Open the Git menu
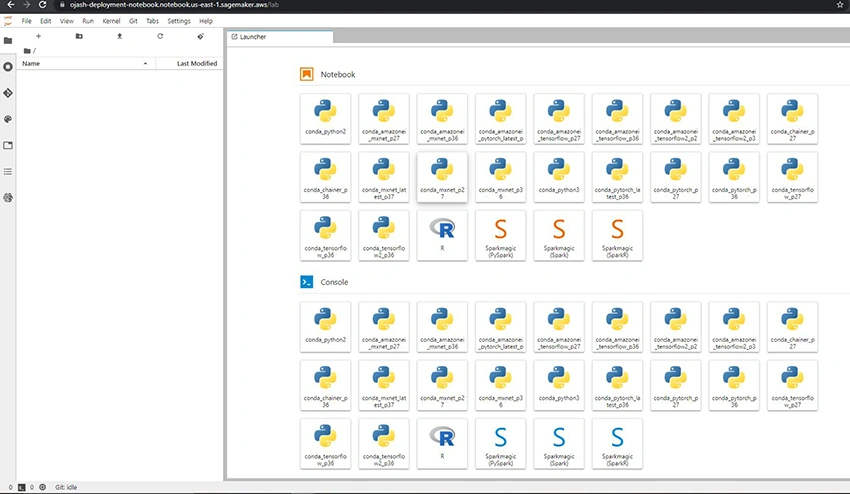 point(133,21)
